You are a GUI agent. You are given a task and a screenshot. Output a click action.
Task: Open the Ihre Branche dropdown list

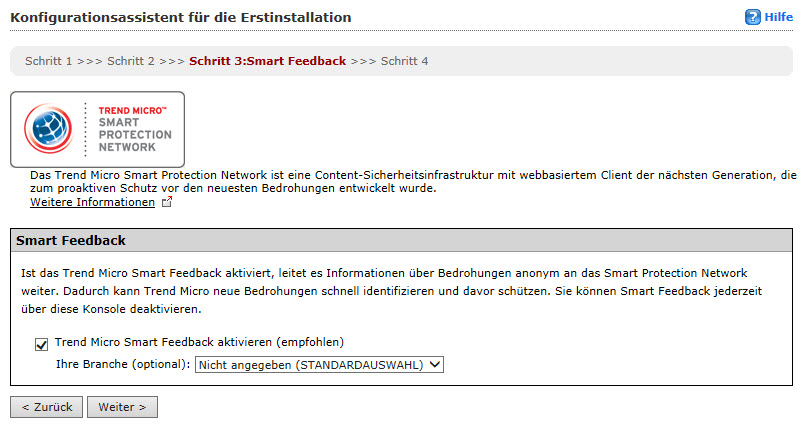tap(318, 365)
